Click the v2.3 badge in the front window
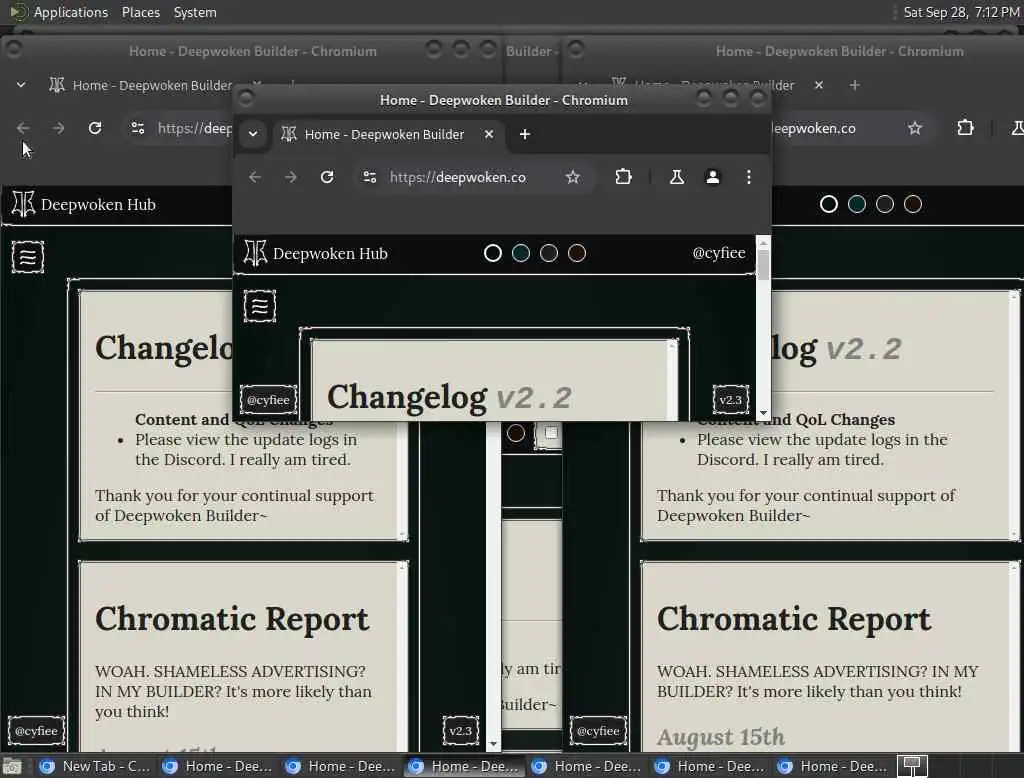 730,400
